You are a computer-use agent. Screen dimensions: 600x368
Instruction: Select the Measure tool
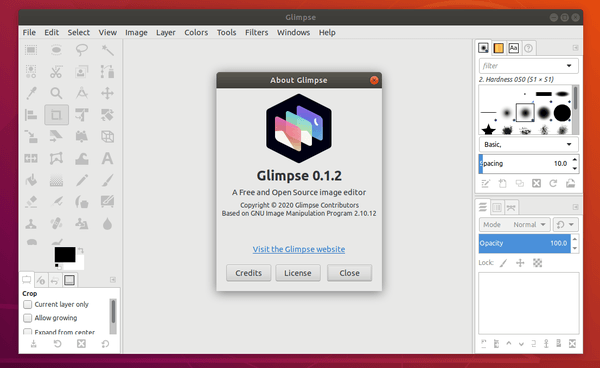(82, 93)
